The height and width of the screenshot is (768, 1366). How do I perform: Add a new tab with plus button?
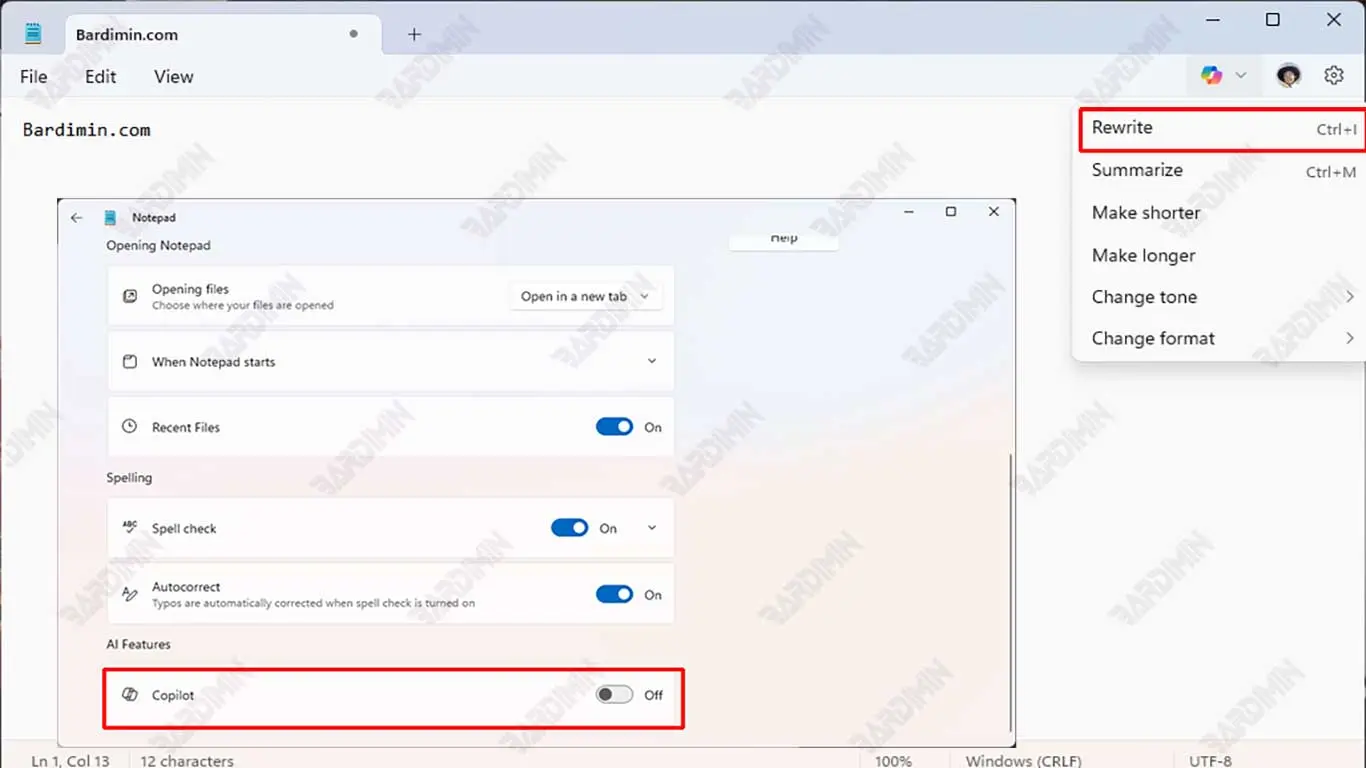[414, 34]
